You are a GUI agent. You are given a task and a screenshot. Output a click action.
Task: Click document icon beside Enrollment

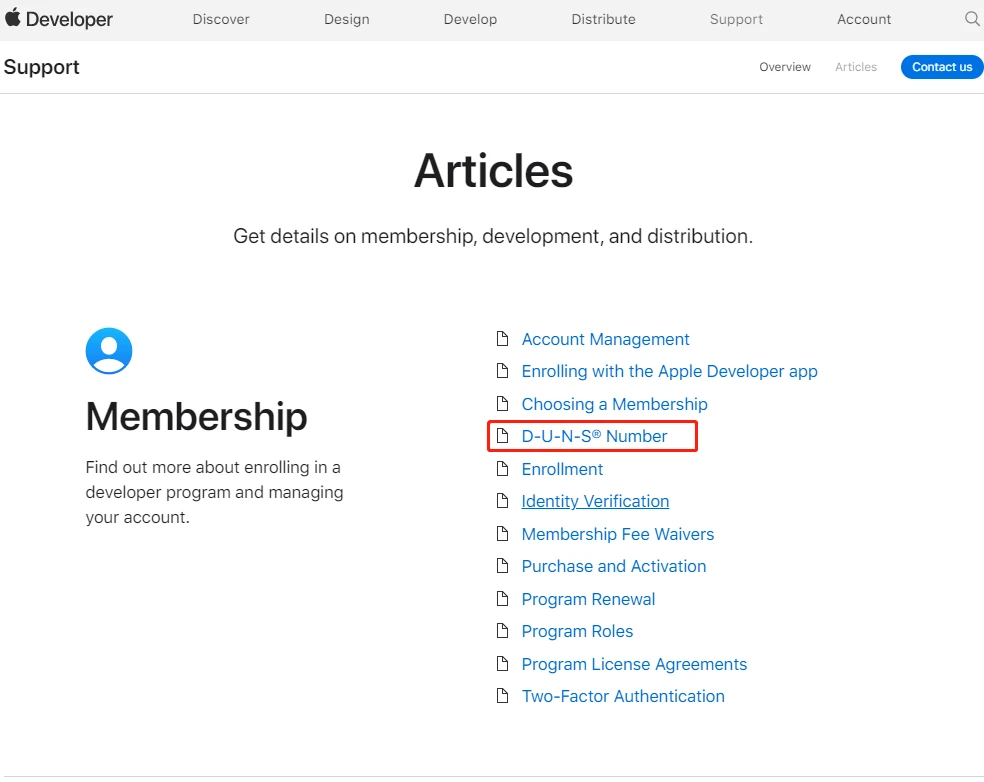[503, 469]
